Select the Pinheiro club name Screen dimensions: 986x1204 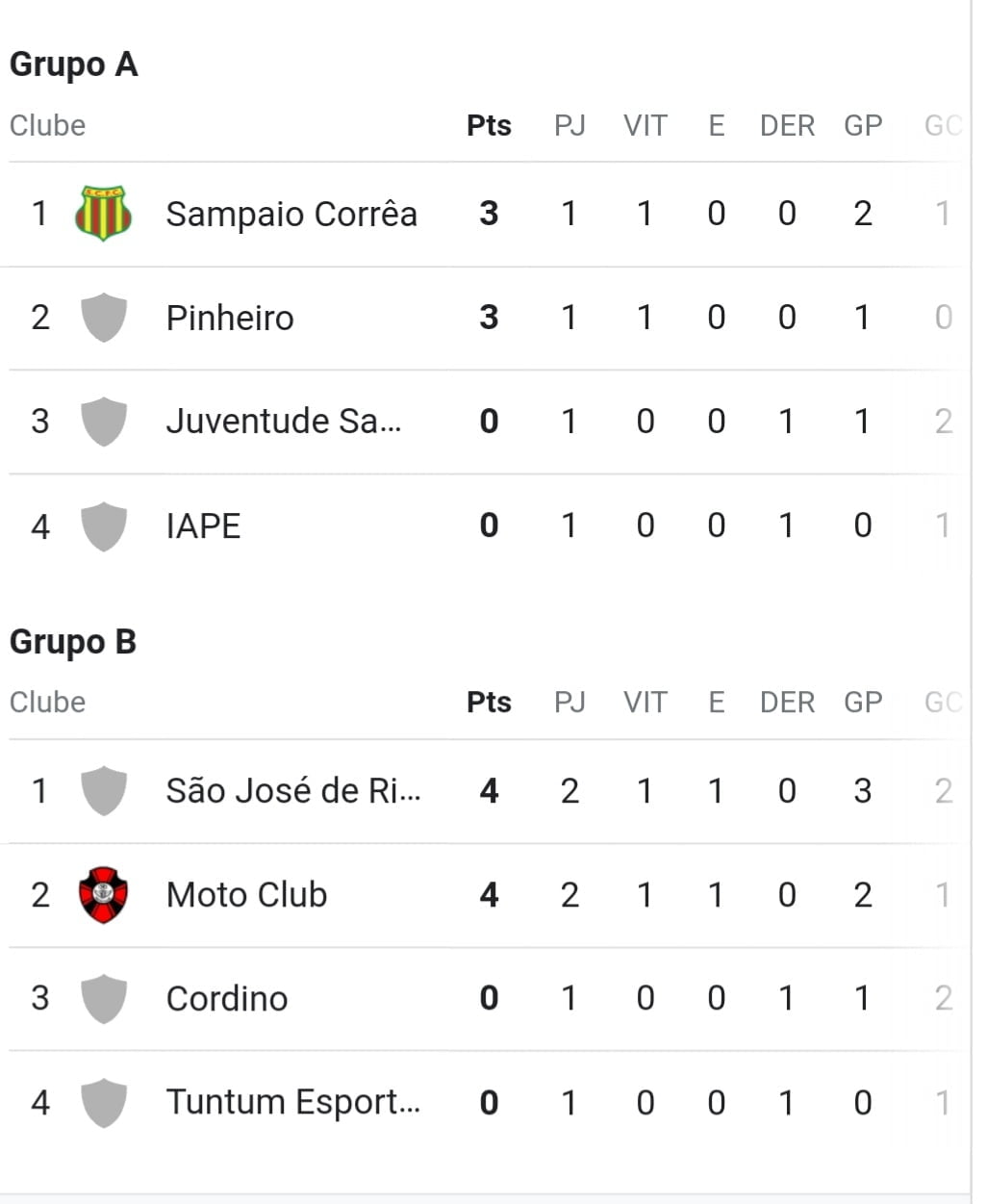click(230, 318)
